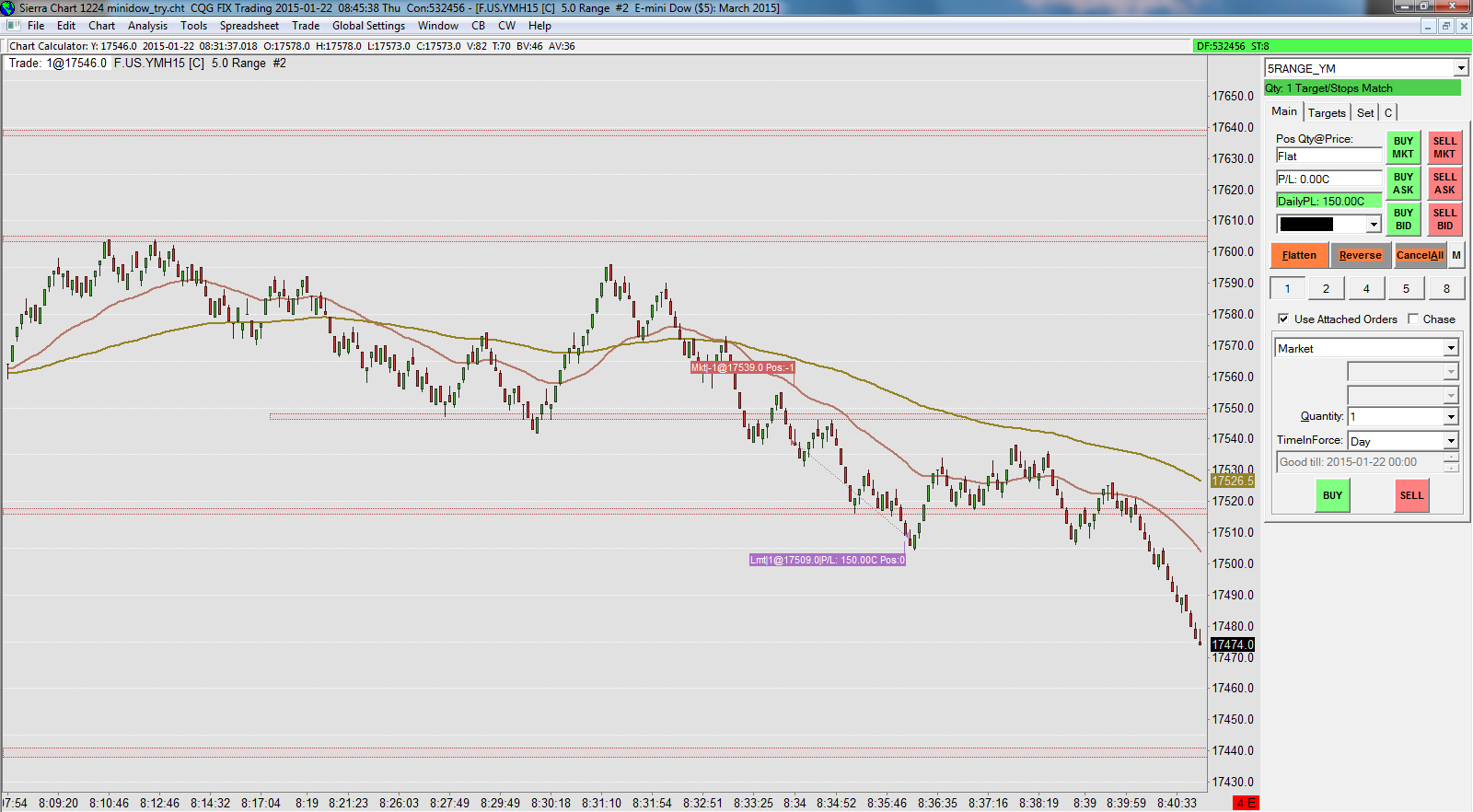Image resolution: width=1473 pixels, height=812 pixels.
Task: Click the 8:31:54 time axis label
Action: [x=652, y=803]
